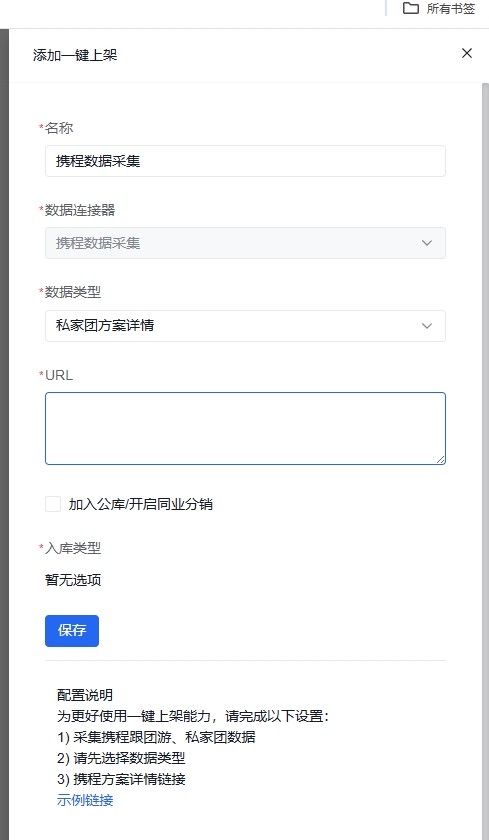Viewport: 489px width, 840px height.
Task: Click the 所有书签 bookmarks label
Action: tap(450, 9)
